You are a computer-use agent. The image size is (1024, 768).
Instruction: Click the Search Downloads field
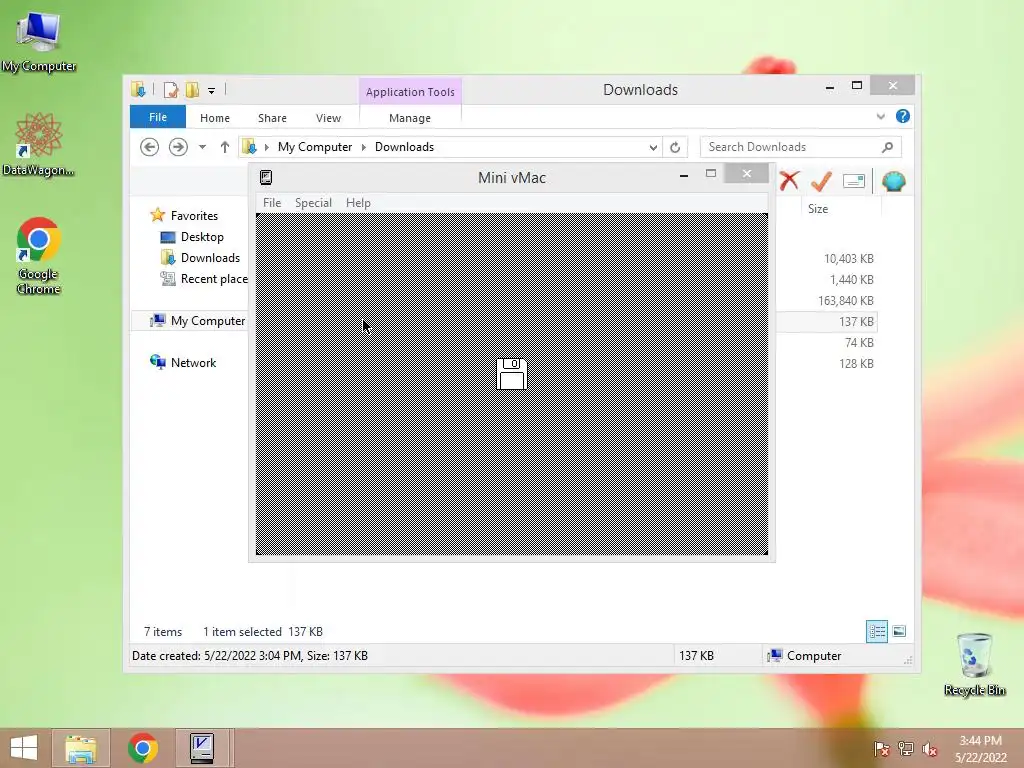[x=801, y=147]
